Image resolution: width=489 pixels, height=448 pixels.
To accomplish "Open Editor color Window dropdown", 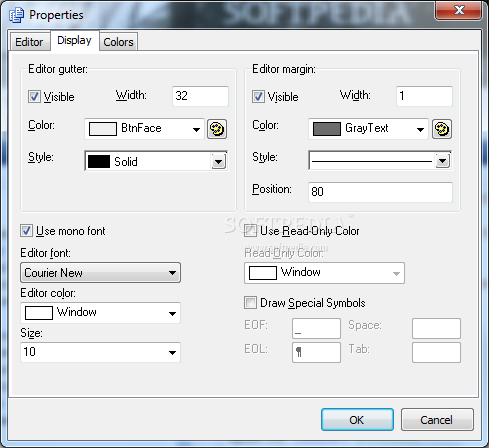I will point(100,313).
